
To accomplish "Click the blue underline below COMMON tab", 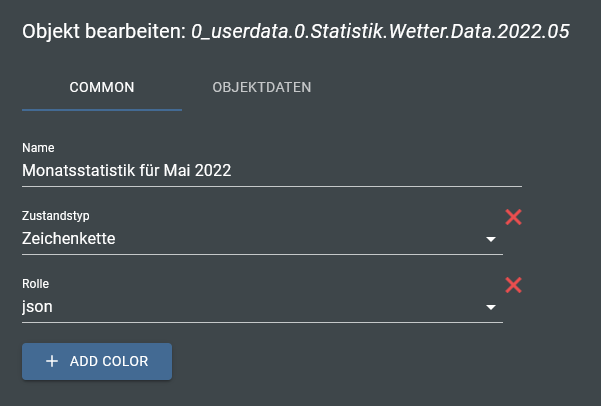I will coord(102,108).
